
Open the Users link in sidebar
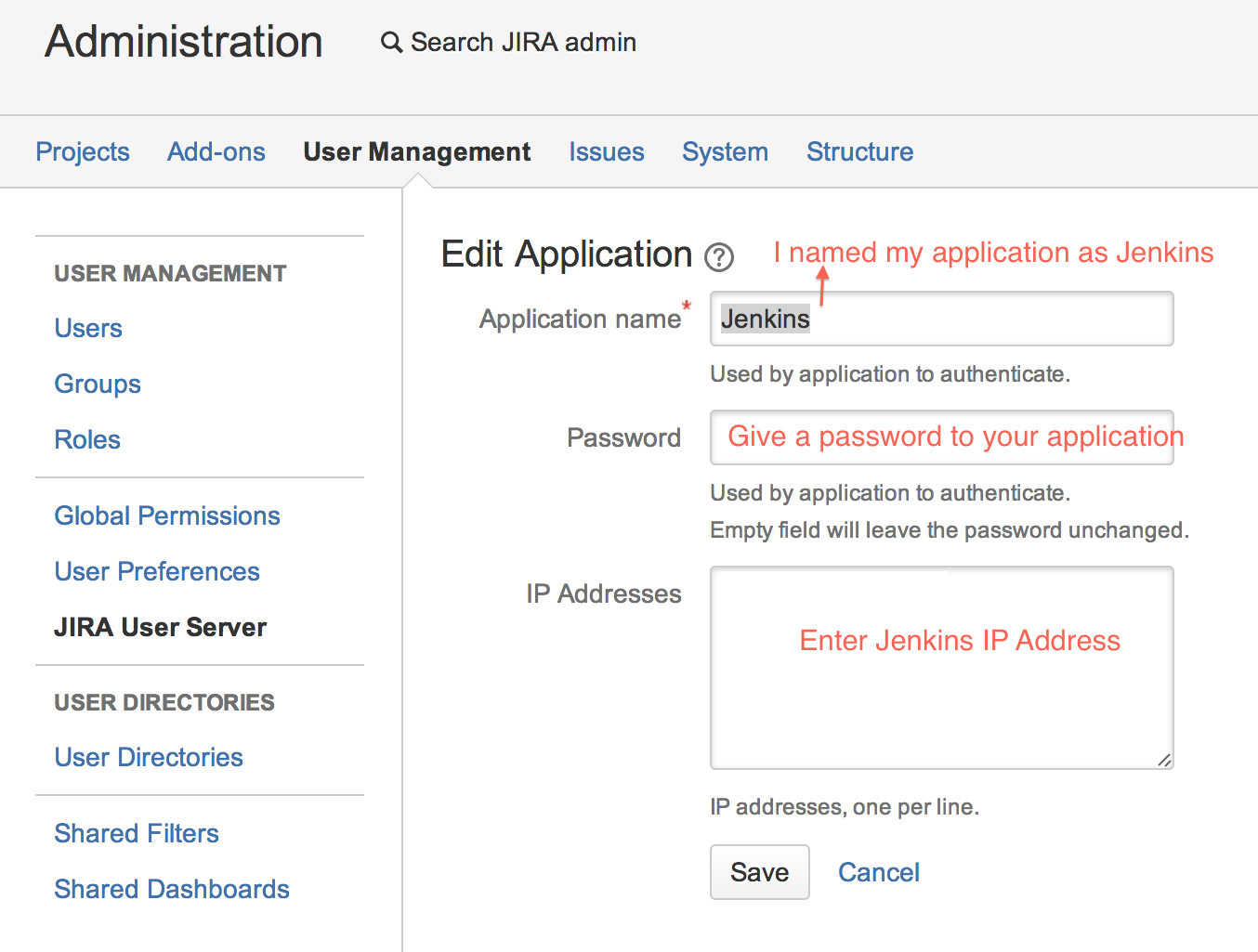pos(88,328)
